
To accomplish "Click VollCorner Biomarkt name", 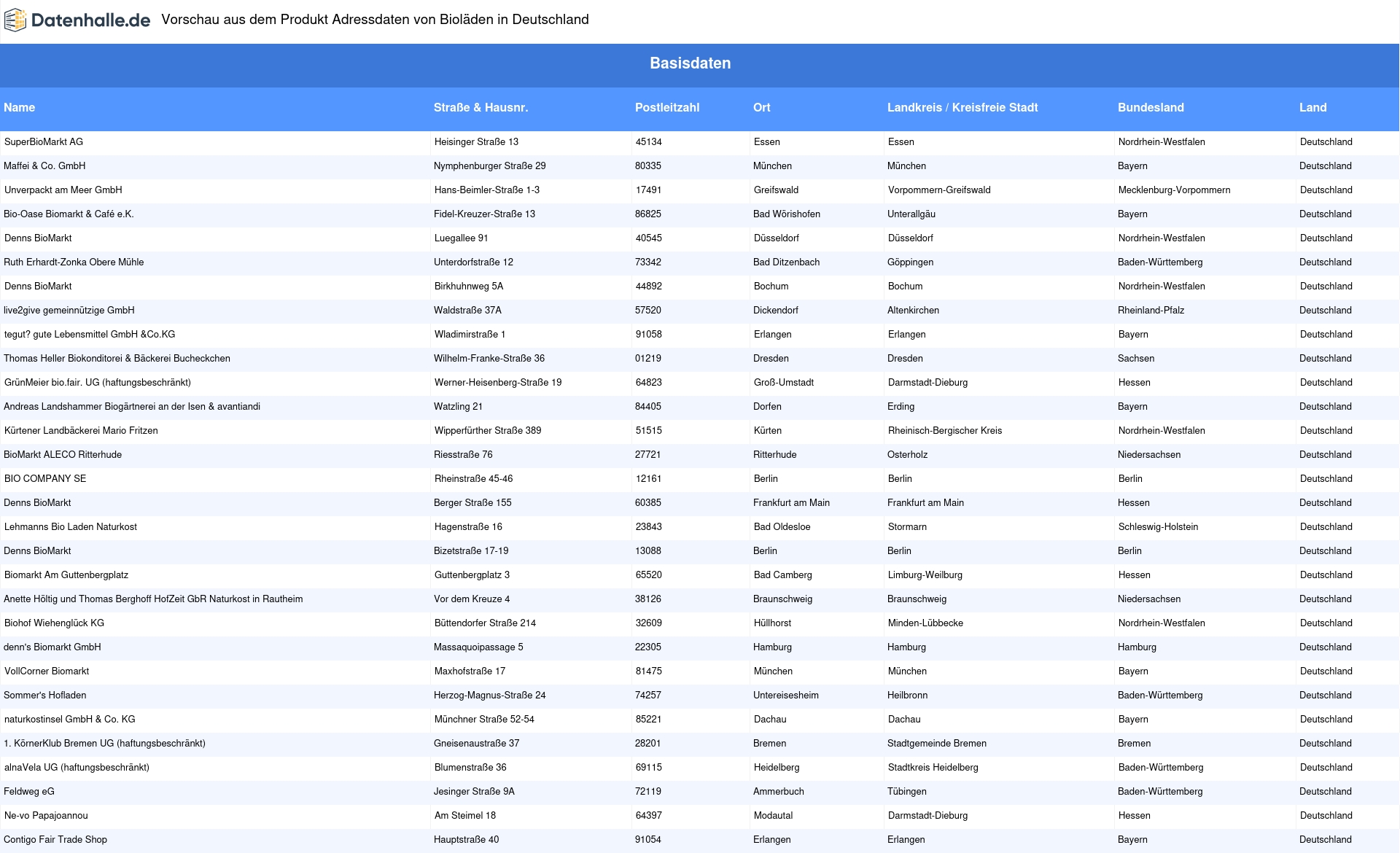I will click(x=47, y=671).
